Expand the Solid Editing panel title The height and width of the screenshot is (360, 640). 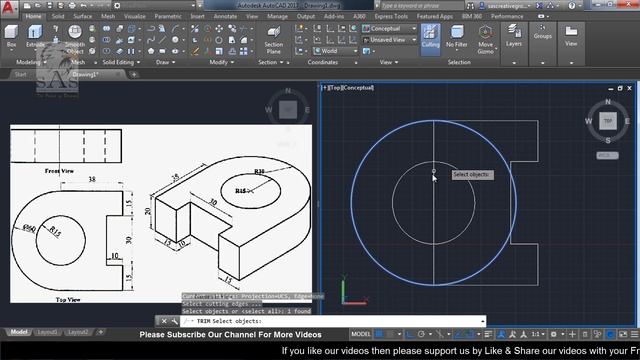[121, 62]
